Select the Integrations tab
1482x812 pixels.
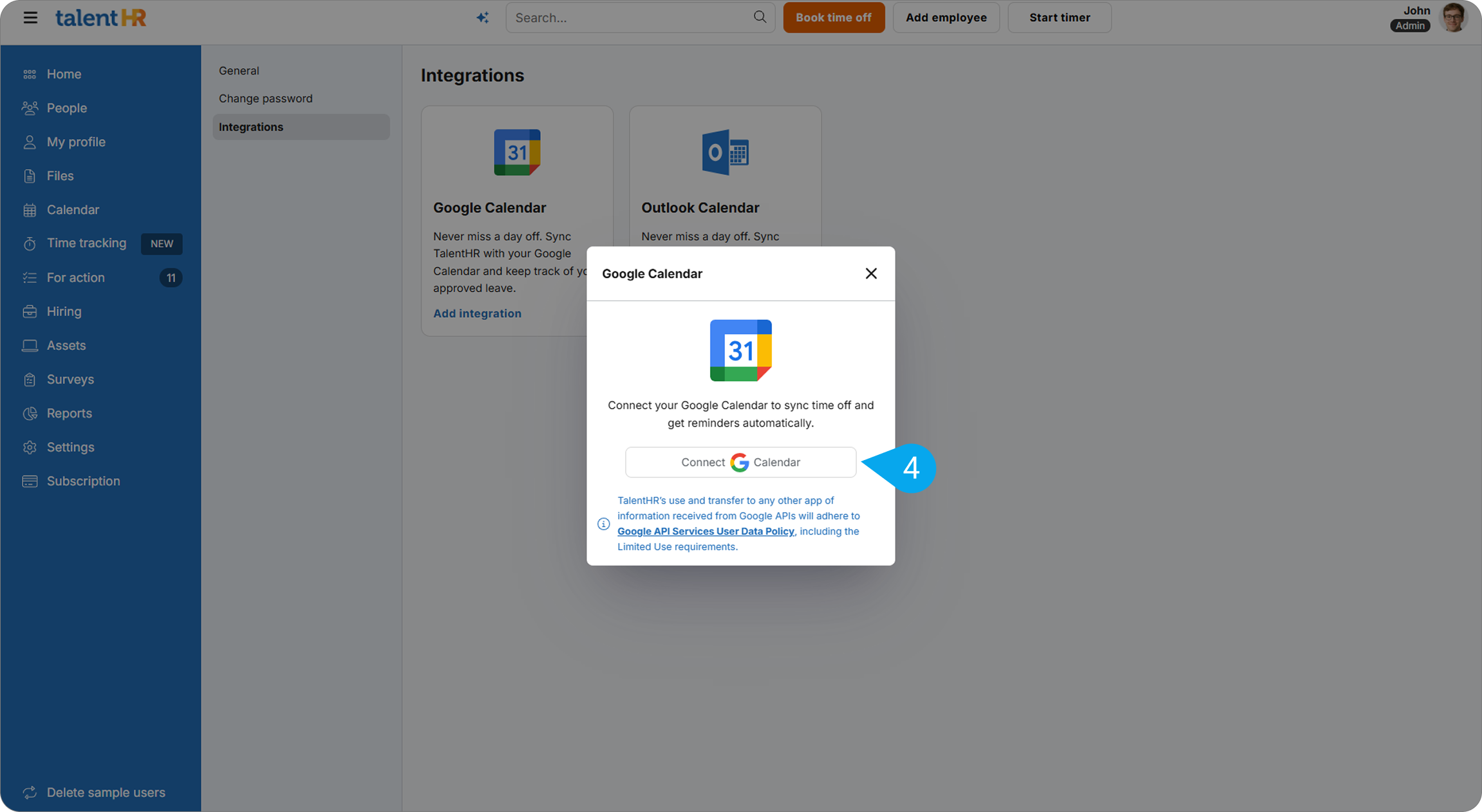(301, 127)
